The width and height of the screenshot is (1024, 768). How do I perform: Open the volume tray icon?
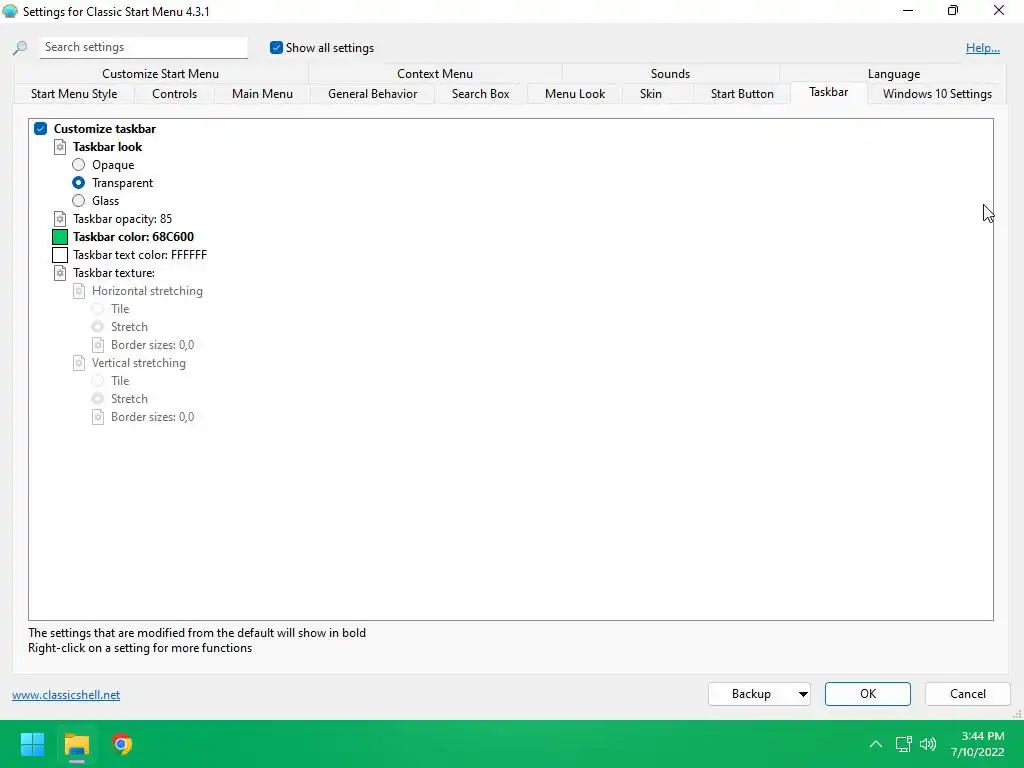tap(927, 744)
